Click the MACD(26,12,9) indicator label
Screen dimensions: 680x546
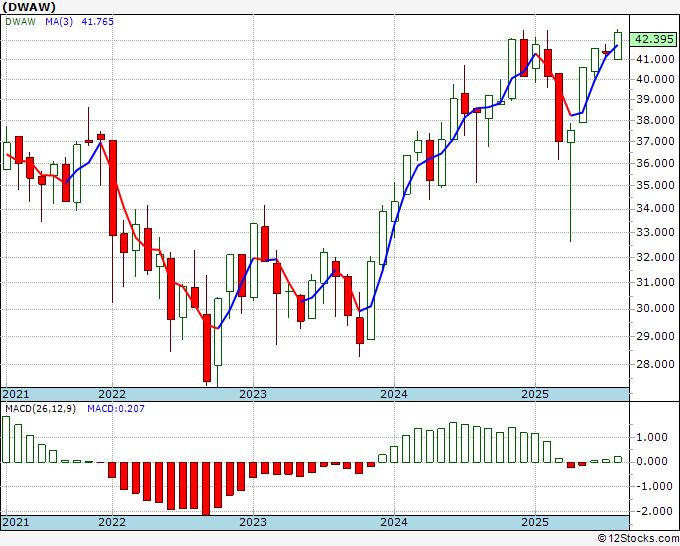[40, 409]
